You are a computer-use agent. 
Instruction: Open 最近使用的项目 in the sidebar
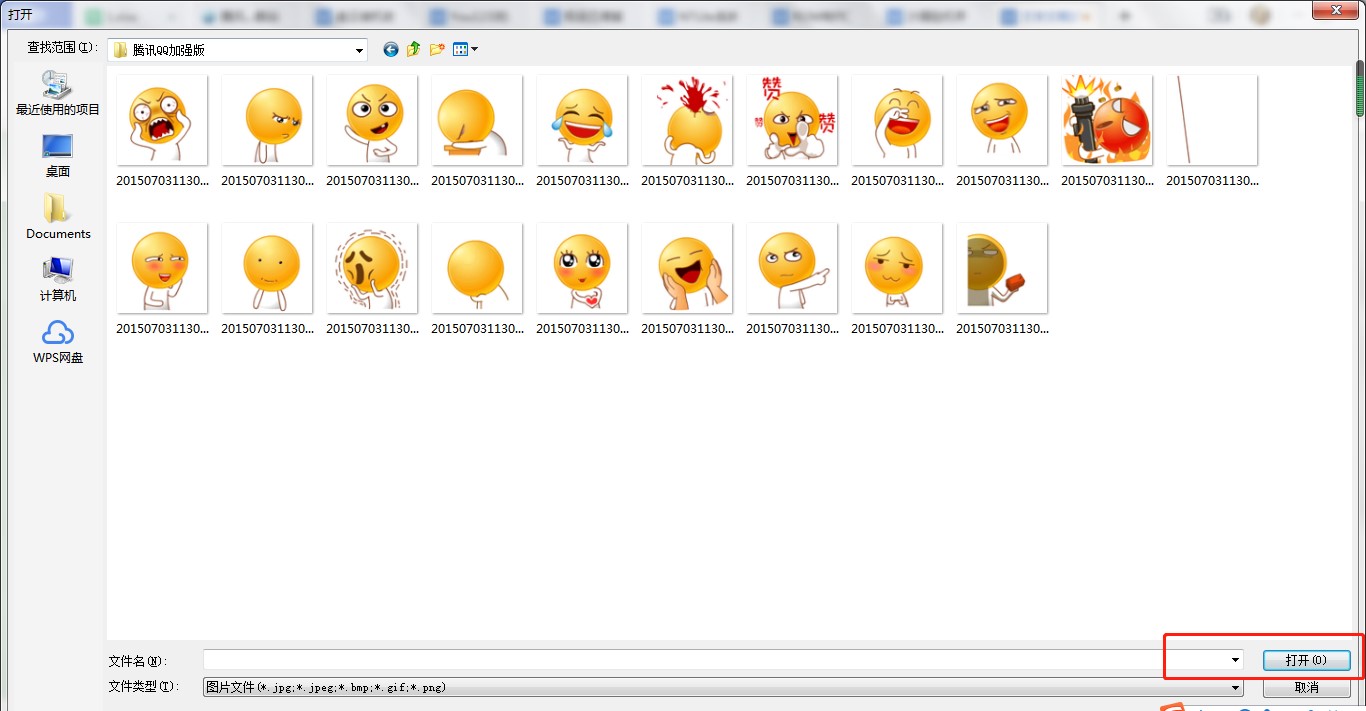click(57, 95)
